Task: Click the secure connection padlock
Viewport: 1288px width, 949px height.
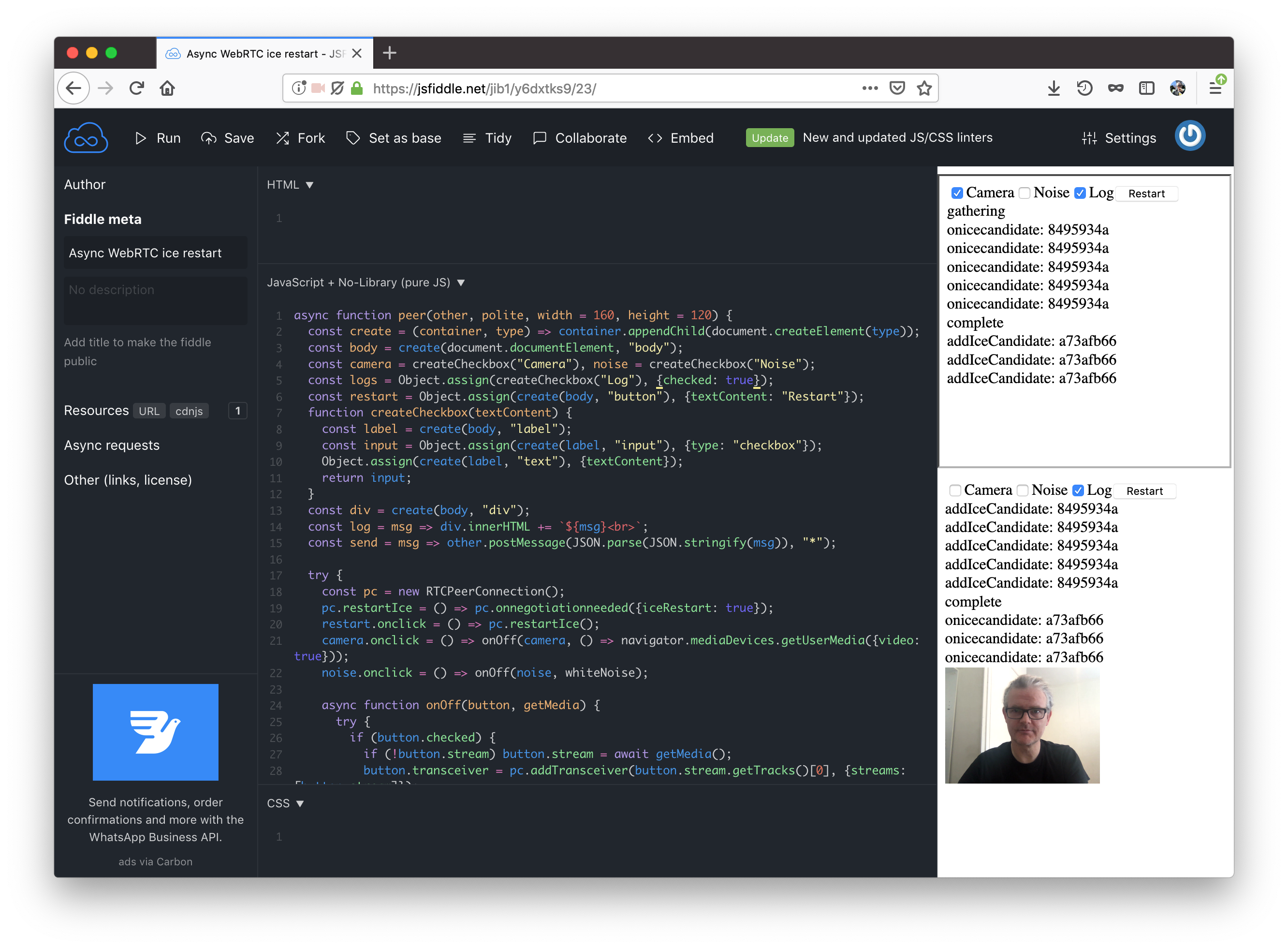Action: (357, 88)
